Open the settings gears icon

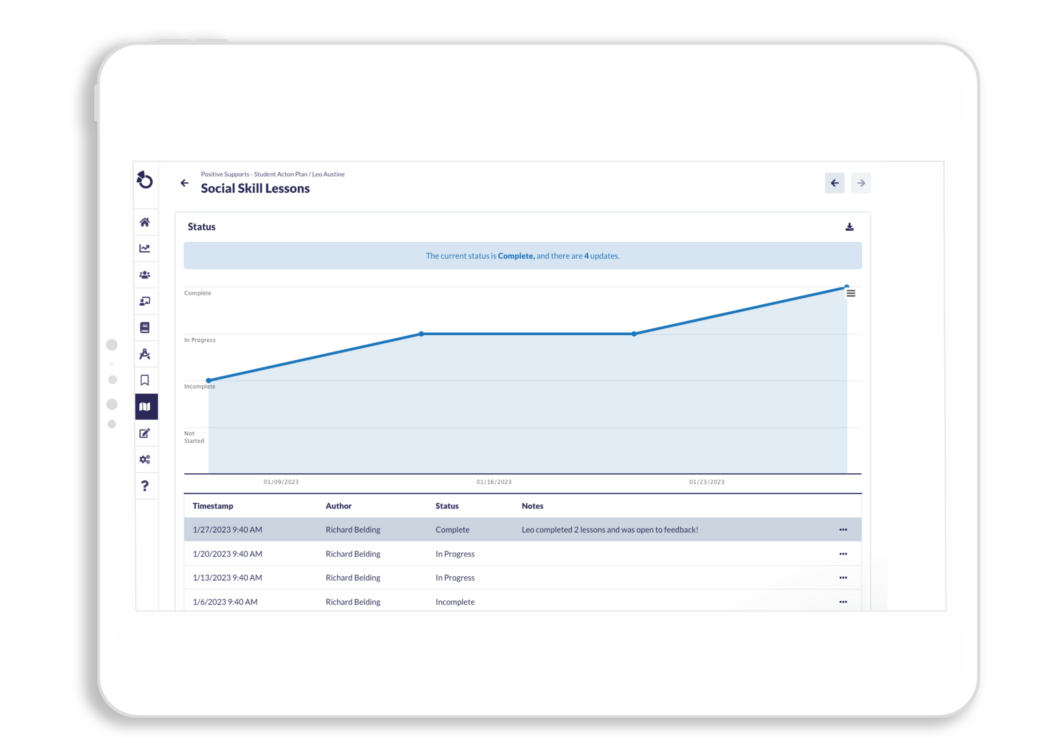click(145, 460)
